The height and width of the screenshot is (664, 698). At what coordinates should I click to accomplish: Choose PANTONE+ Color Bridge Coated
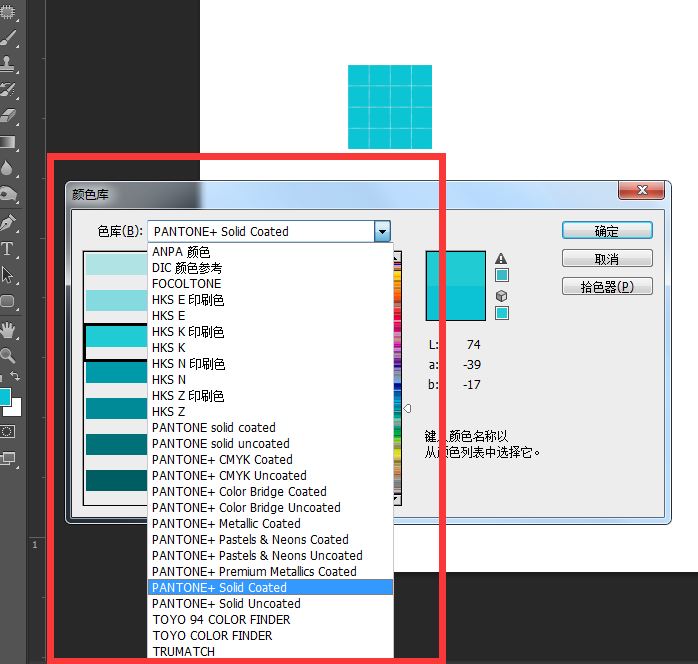click(x=270, y=492)
